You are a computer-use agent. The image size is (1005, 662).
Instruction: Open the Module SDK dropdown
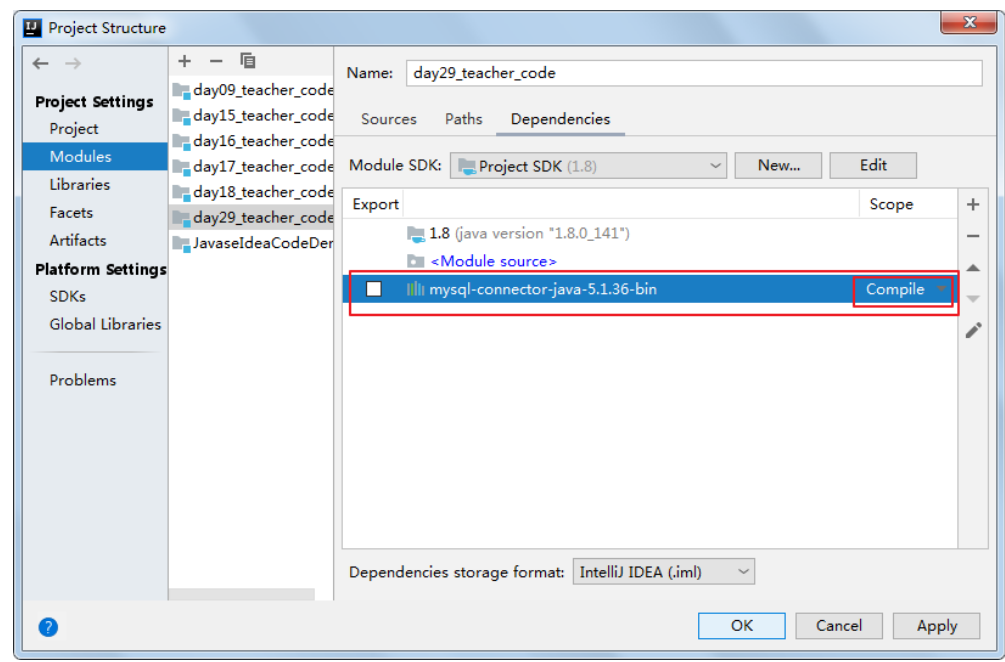coord(588,166)
